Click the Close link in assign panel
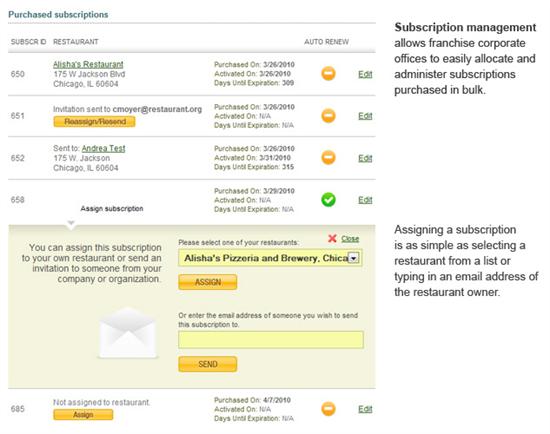 pos(350,239)
